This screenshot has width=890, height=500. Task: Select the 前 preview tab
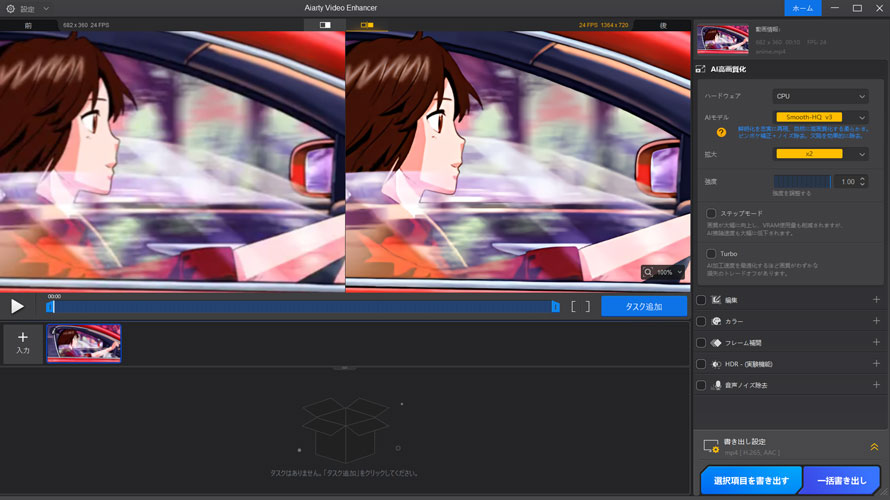point(28,26)
